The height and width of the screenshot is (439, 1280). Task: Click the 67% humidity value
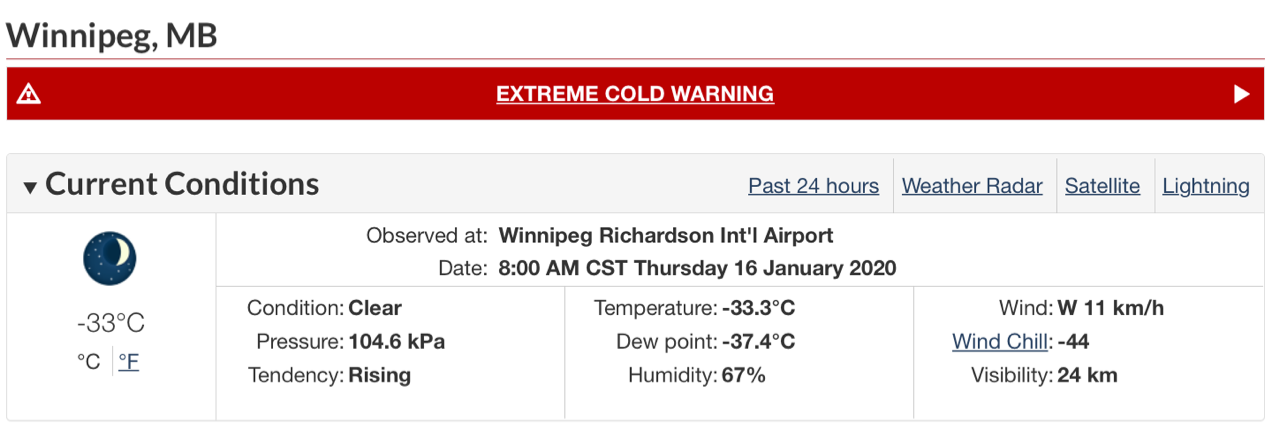(743, 376)
